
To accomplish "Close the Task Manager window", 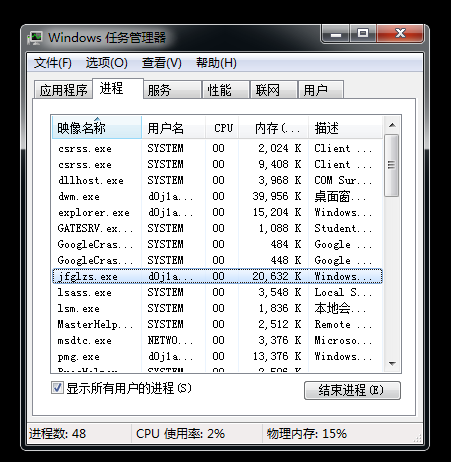I will (x=400, y=34).
